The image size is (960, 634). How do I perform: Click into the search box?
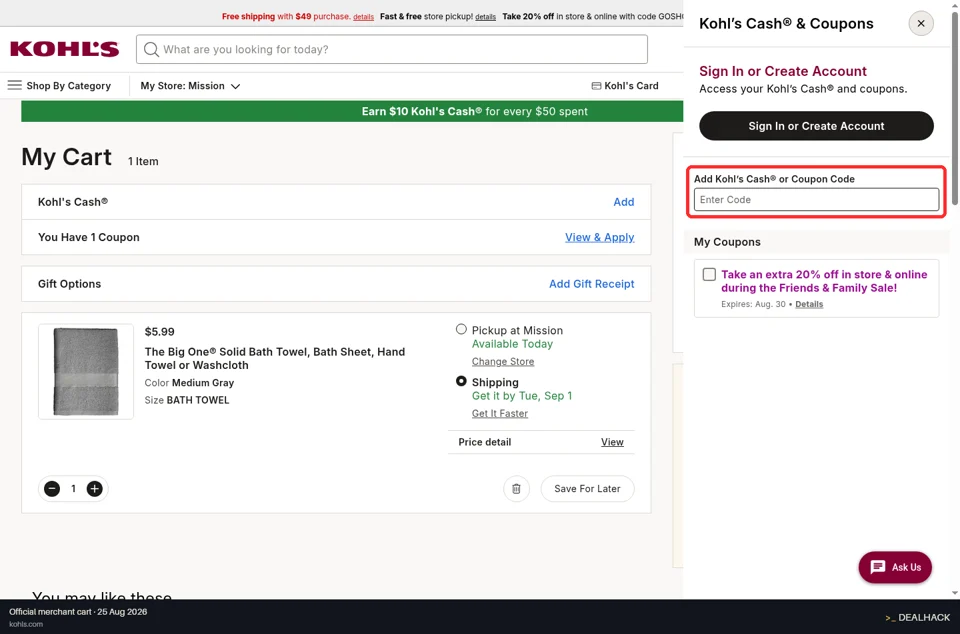coord(392,49)
